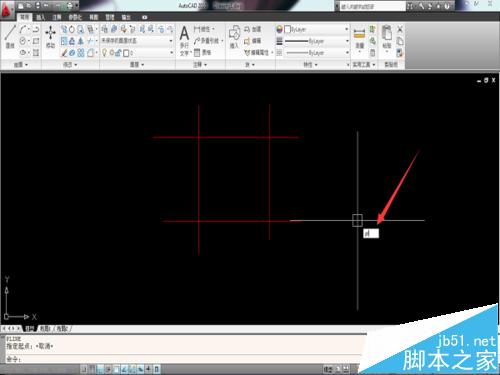The width and height of the screenshot is (500, 375).
Task: Expand the Layers (图层) panel
Action: point(137,65)
